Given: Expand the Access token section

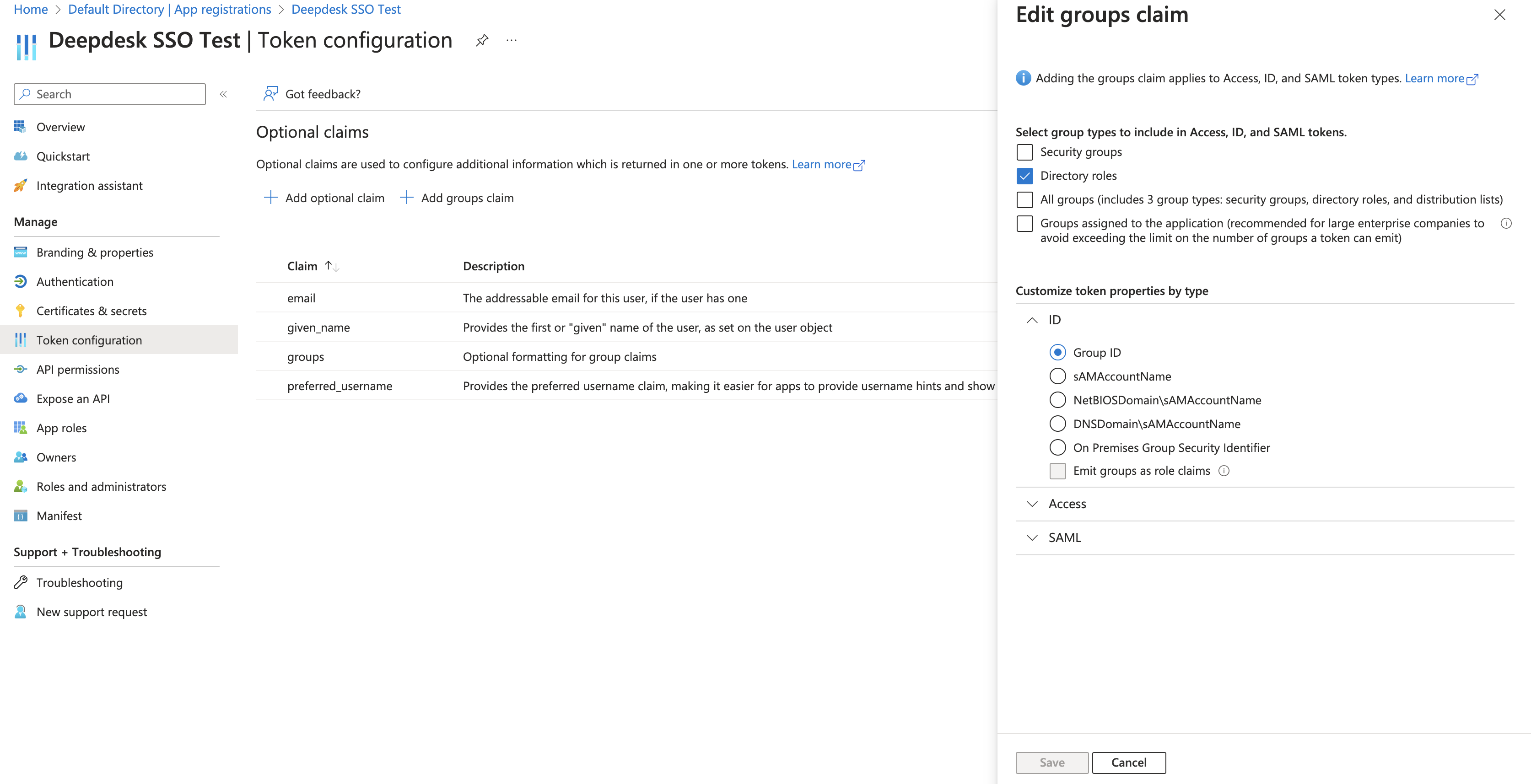Looking at the screenshot, I should click(x=1032, y=504).
